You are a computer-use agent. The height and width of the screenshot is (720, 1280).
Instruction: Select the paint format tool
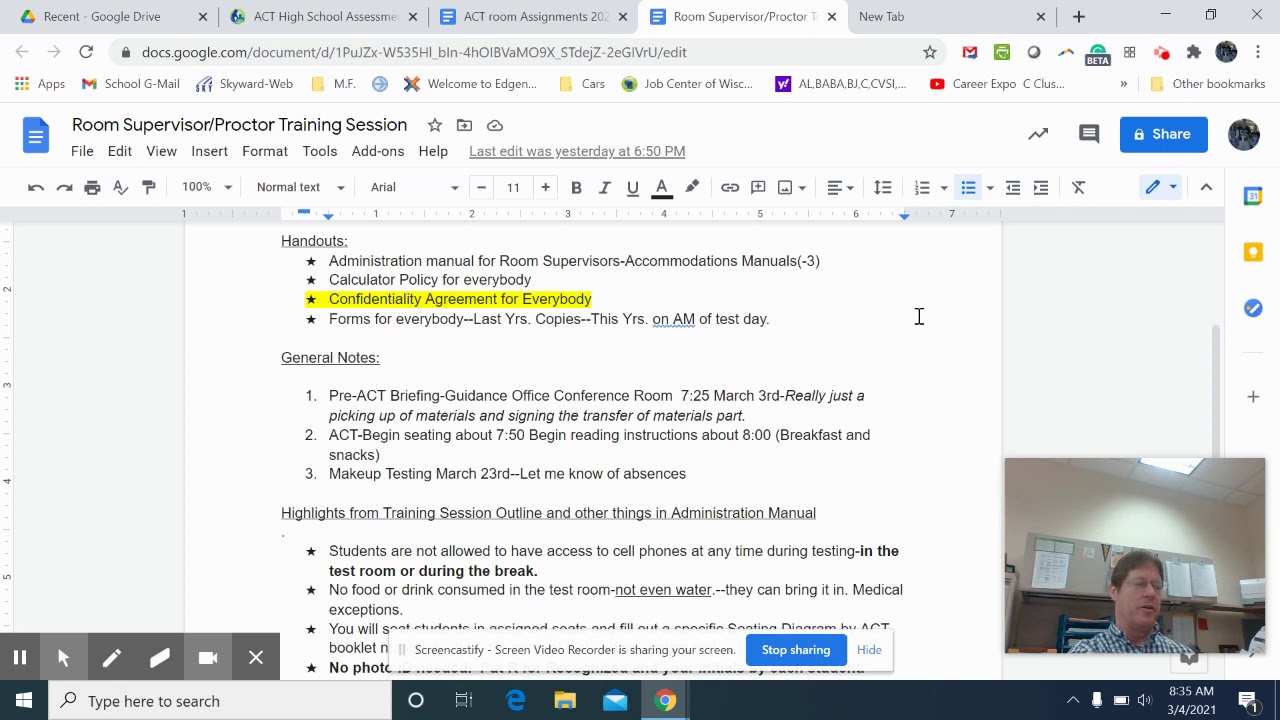(149, 187)
